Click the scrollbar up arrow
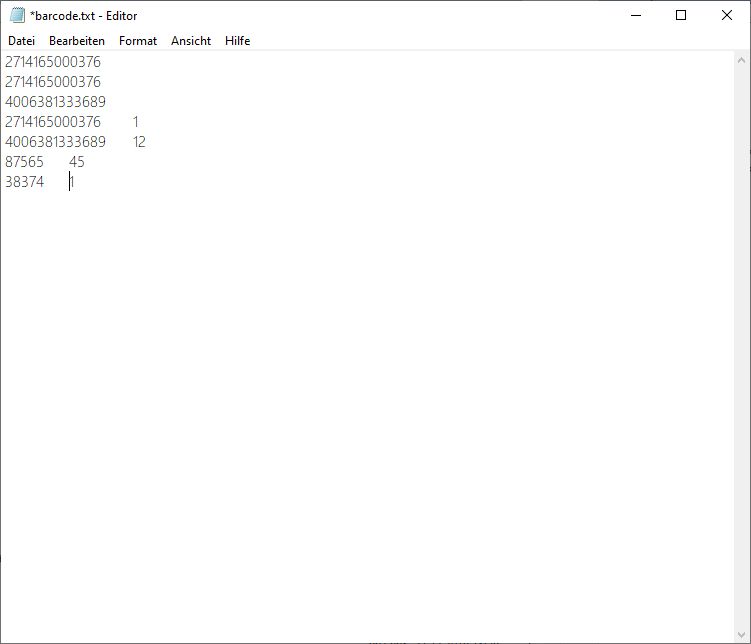The image size is (751, 644). [x=741, y=60]
